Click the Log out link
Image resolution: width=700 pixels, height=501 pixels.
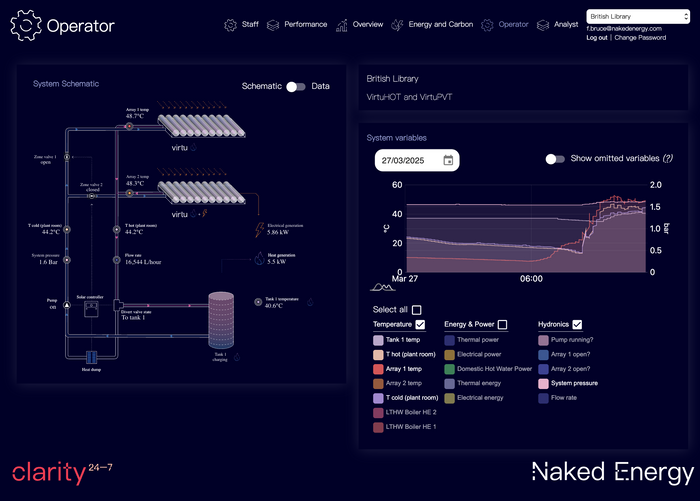pos(597,38)
